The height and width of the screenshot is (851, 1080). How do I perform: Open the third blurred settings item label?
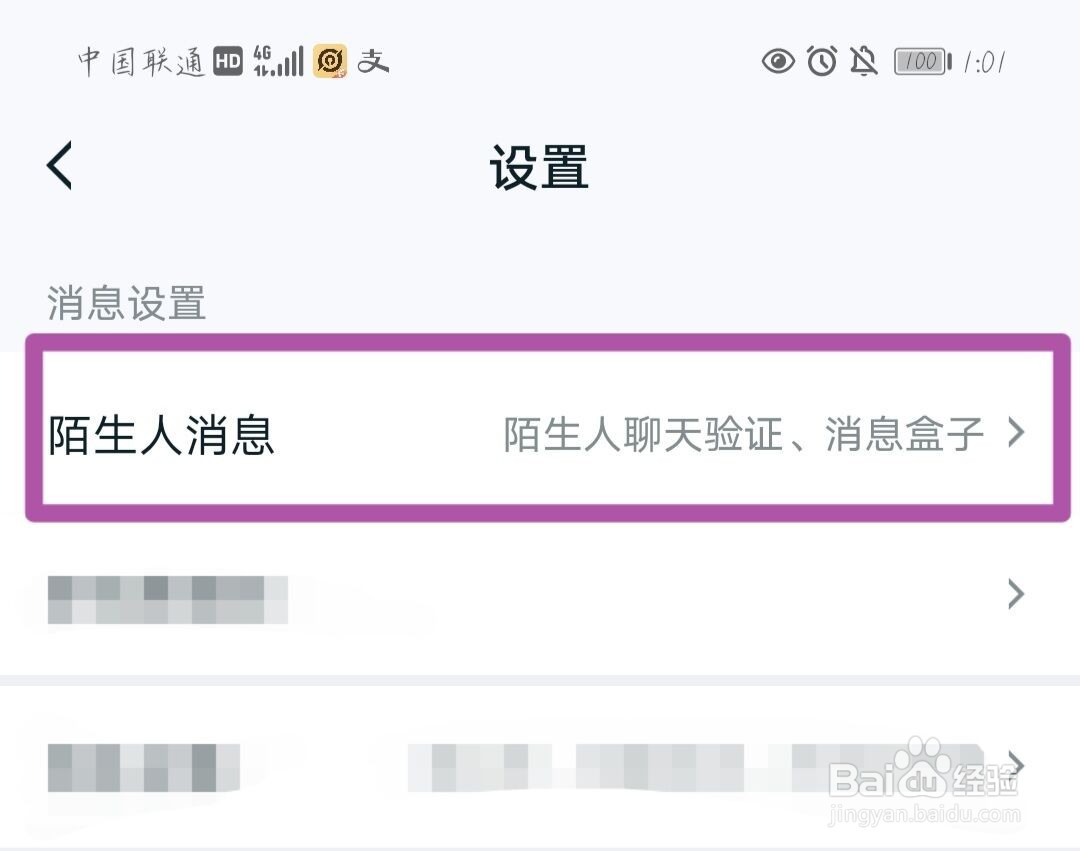click(x=143, y=768)
